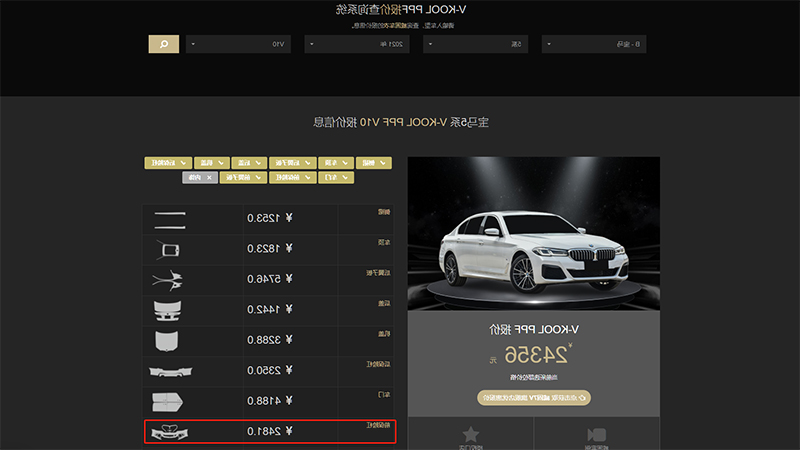
Task: Select the ¥ 5746.0 price row
Action: [x=268, y=280]
